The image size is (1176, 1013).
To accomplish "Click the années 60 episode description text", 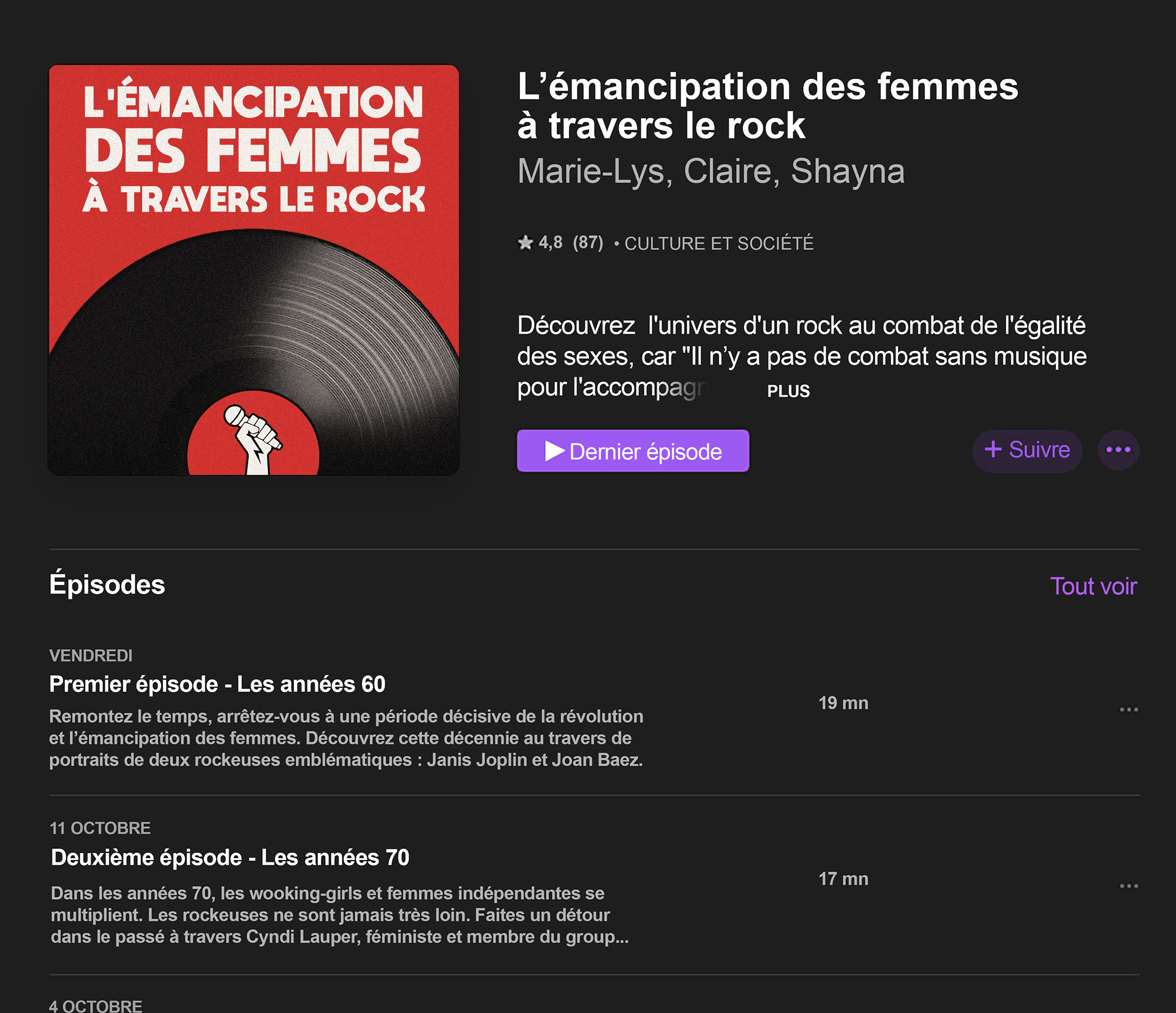I will click(346, 738).
